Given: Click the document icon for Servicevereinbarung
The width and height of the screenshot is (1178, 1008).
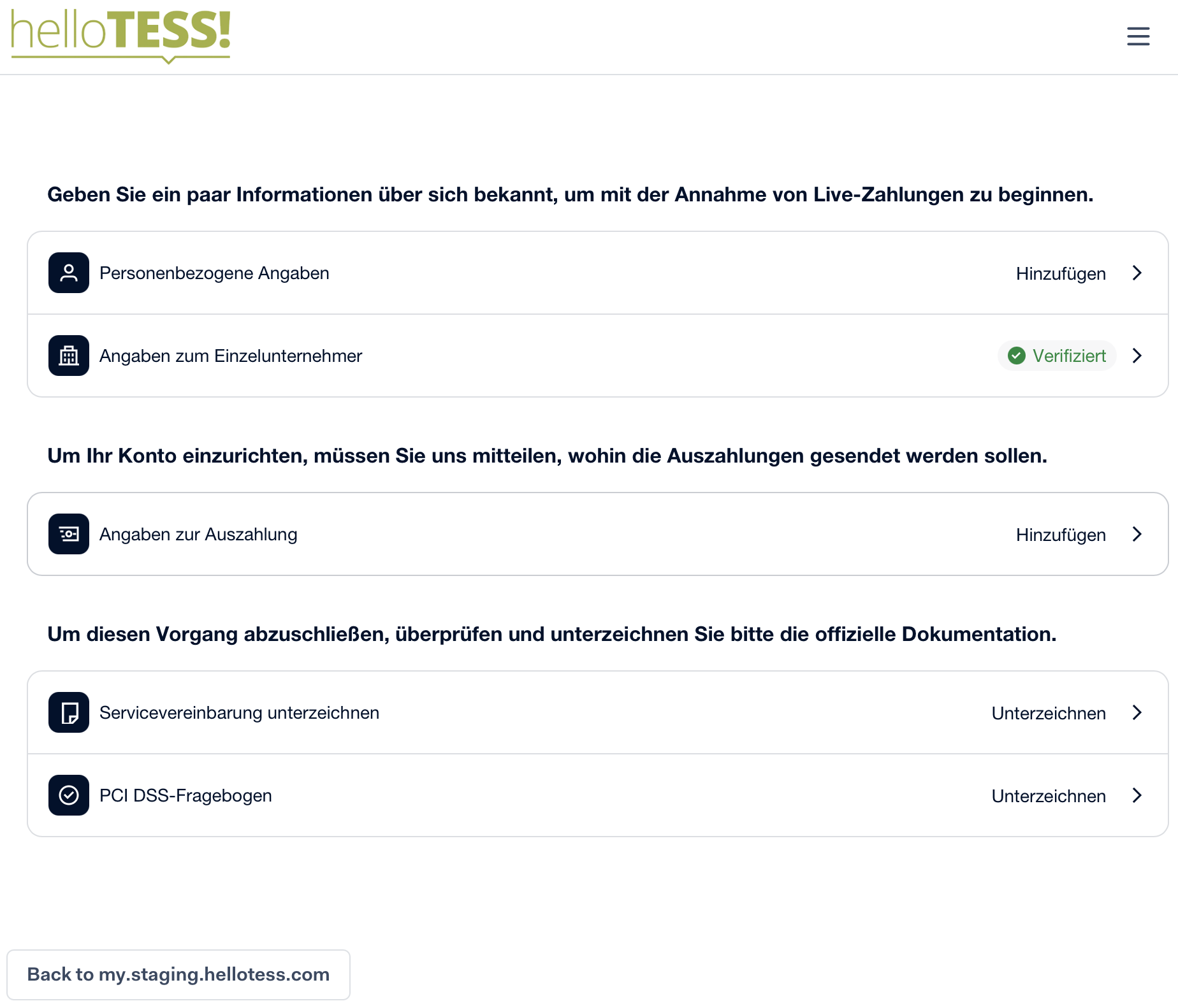Looking at the screenshot, I should pos(69,712).
